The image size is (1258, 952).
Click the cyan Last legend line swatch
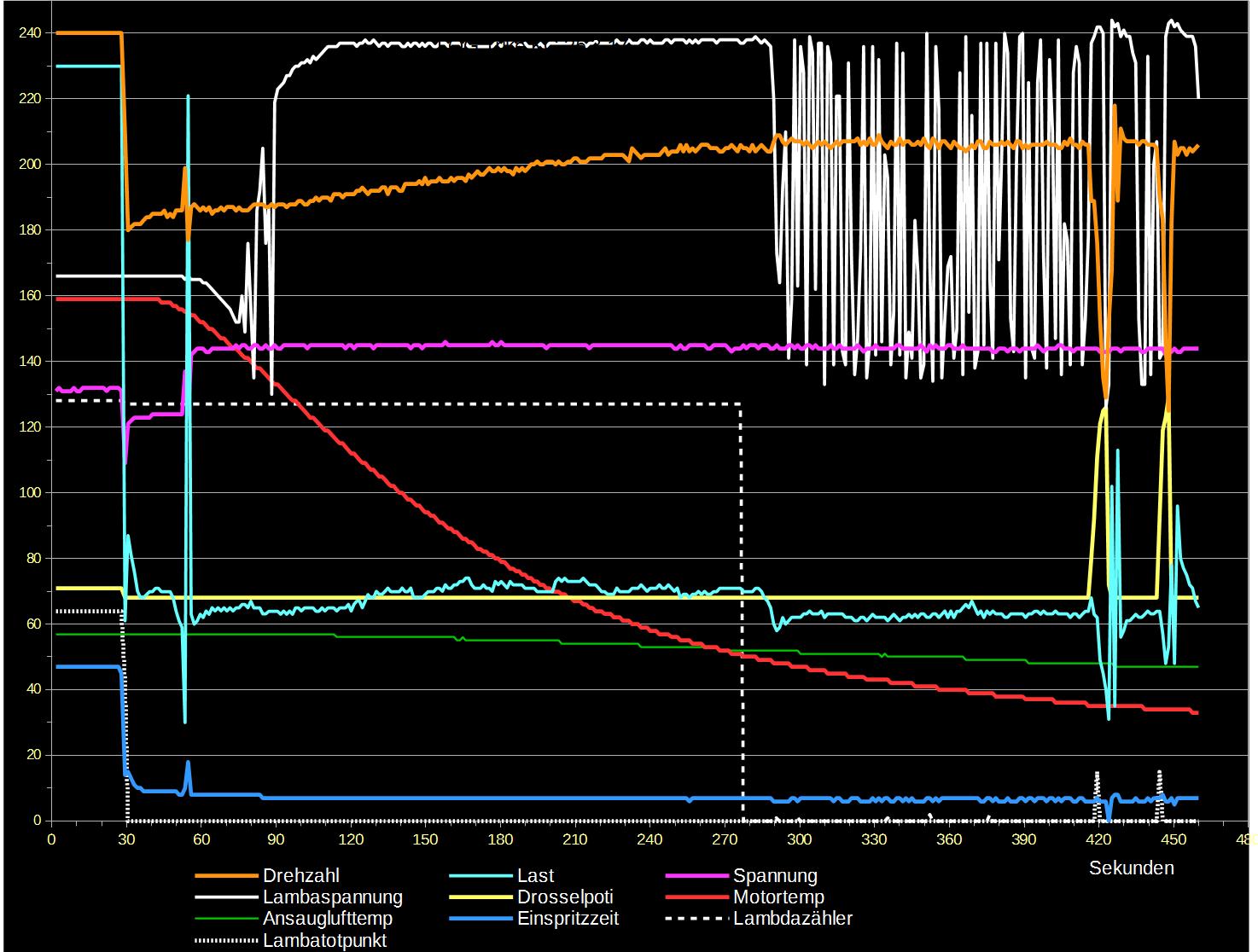[x=479, y=876]
